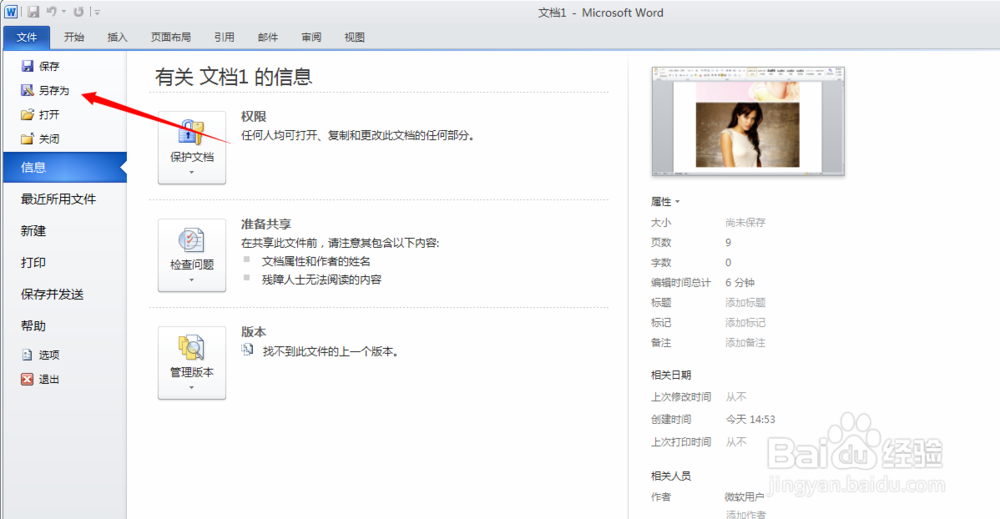Click the 准备共享 heading text
This screenshot has height=519, width=1000.
266,224
